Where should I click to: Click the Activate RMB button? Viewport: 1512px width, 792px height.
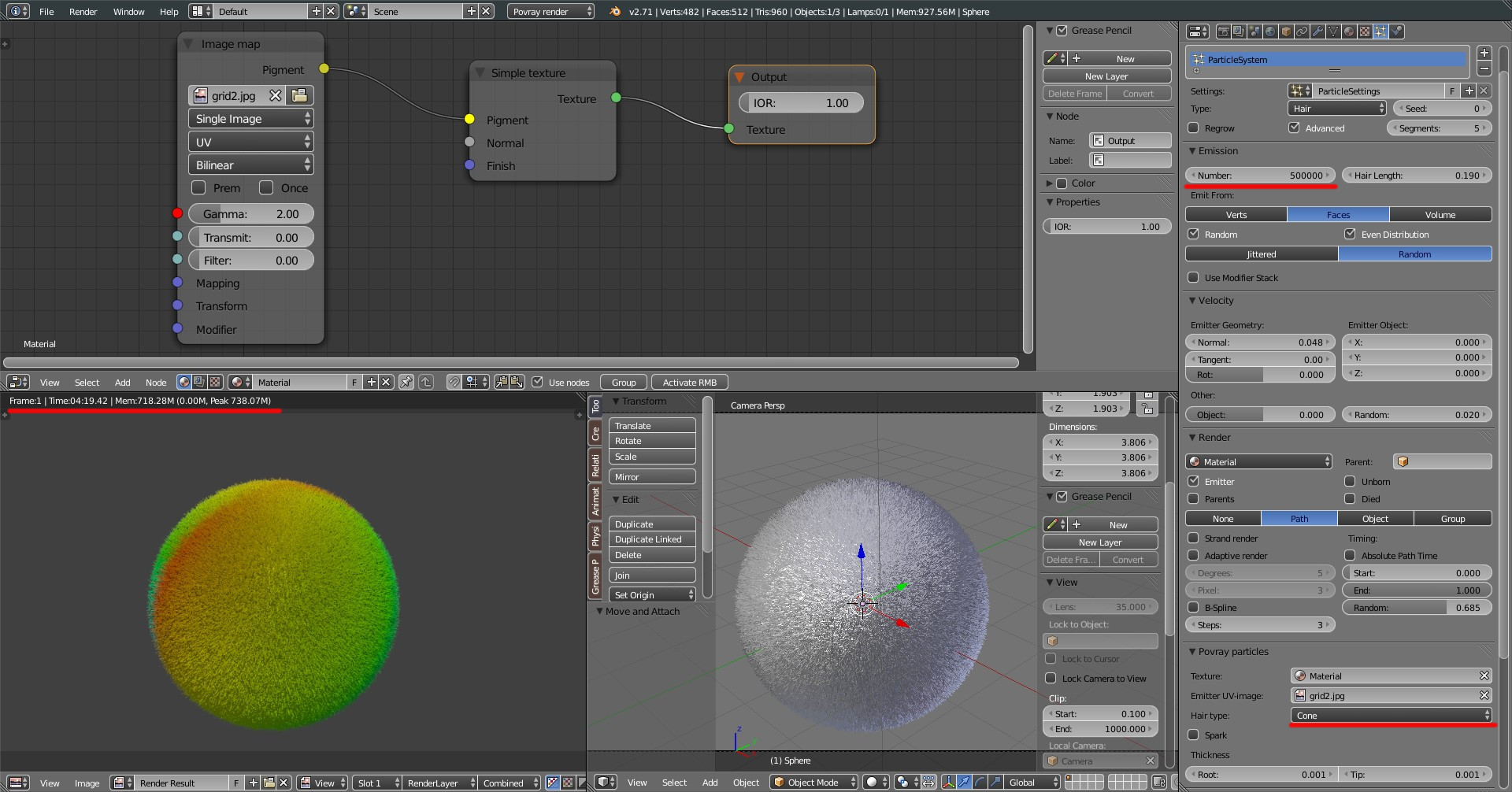click(689, 383)
